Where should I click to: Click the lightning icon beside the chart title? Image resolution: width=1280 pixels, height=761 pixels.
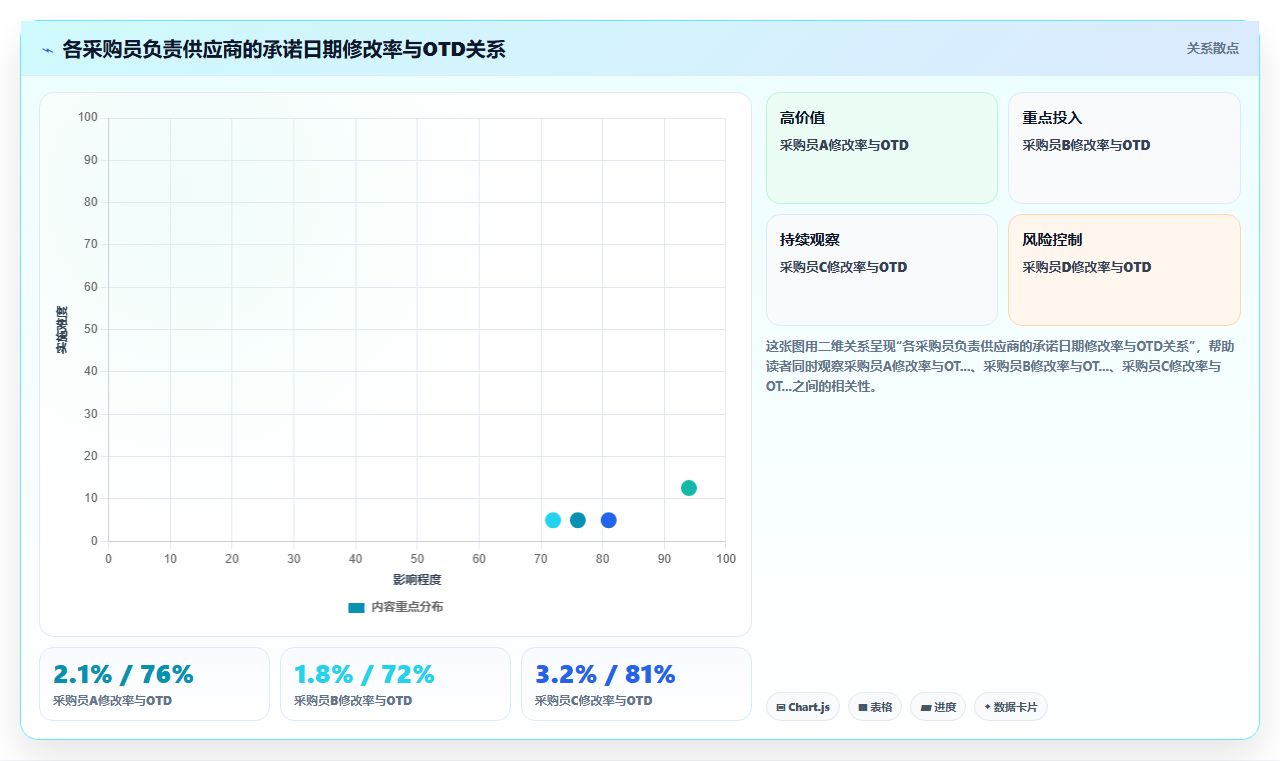pos(47,49)
